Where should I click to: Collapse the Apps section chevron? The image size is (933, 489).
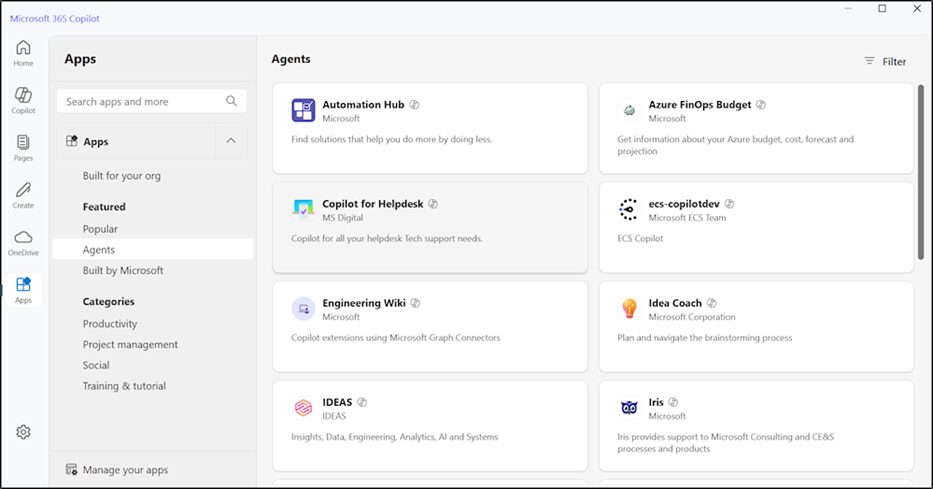[x=231, y=142]
